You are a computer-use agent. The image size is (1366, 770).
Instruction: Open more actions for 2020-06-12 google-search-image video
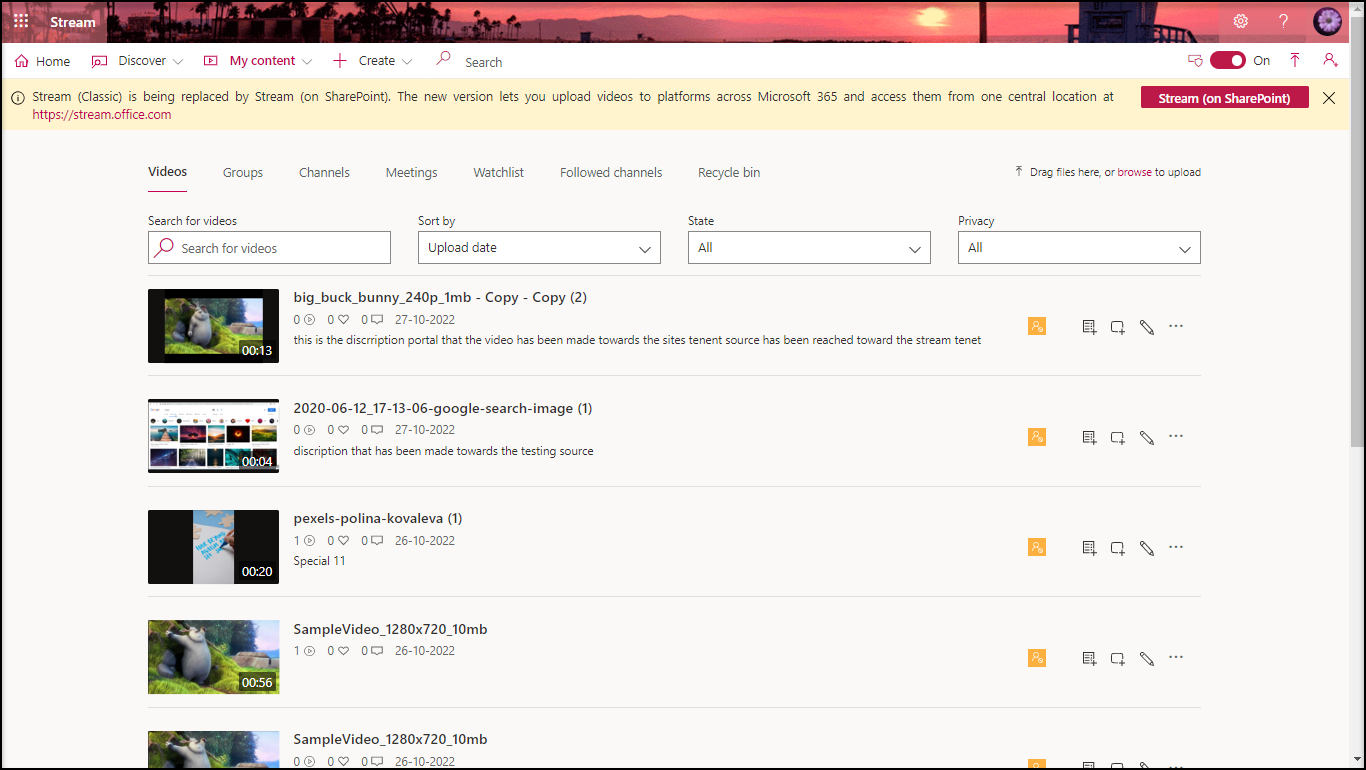click(1176, 436)
